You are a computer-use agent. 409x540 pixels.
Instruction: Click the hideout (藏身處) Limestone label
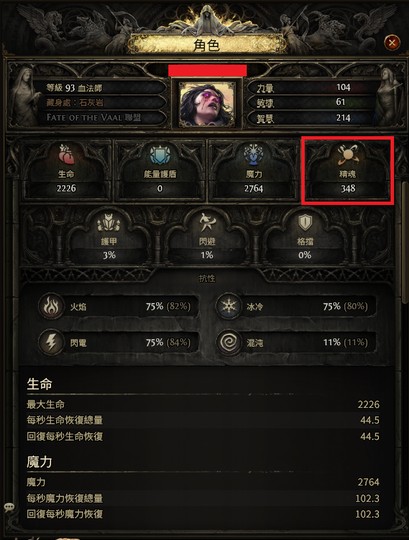tap(75, 102)
